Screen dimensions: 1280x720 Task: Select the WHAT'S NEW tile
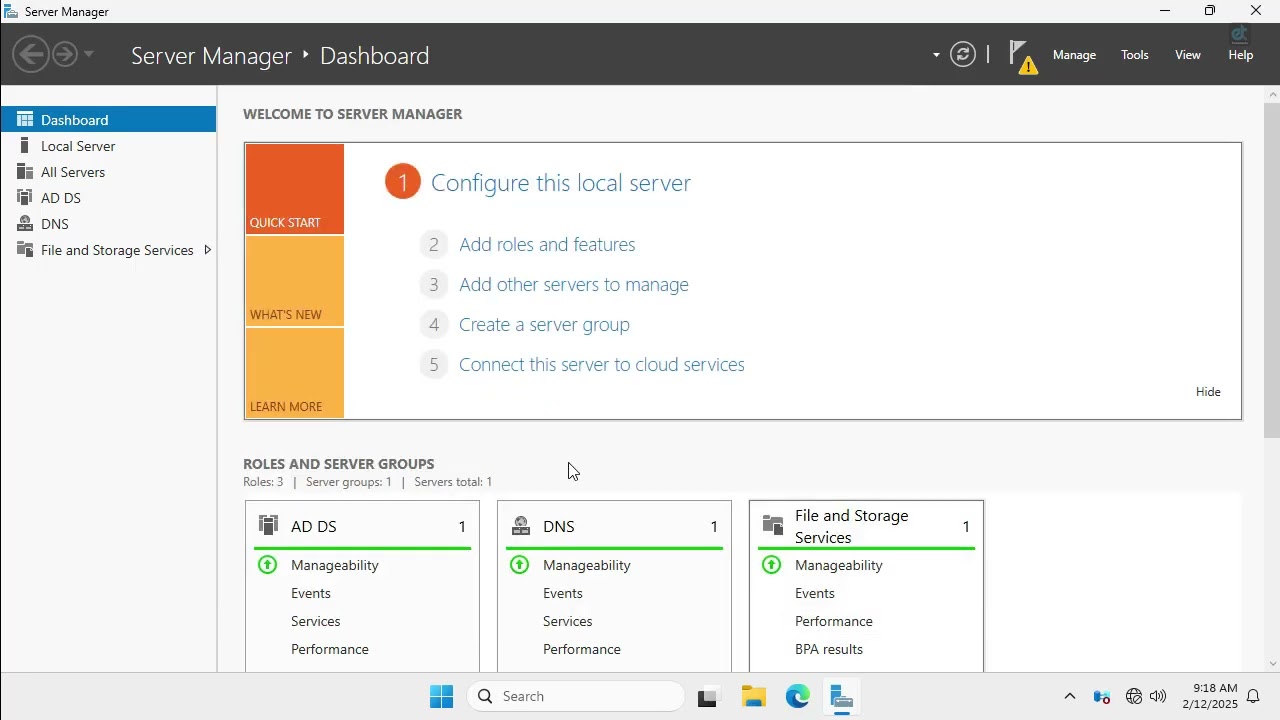[295, 281]
